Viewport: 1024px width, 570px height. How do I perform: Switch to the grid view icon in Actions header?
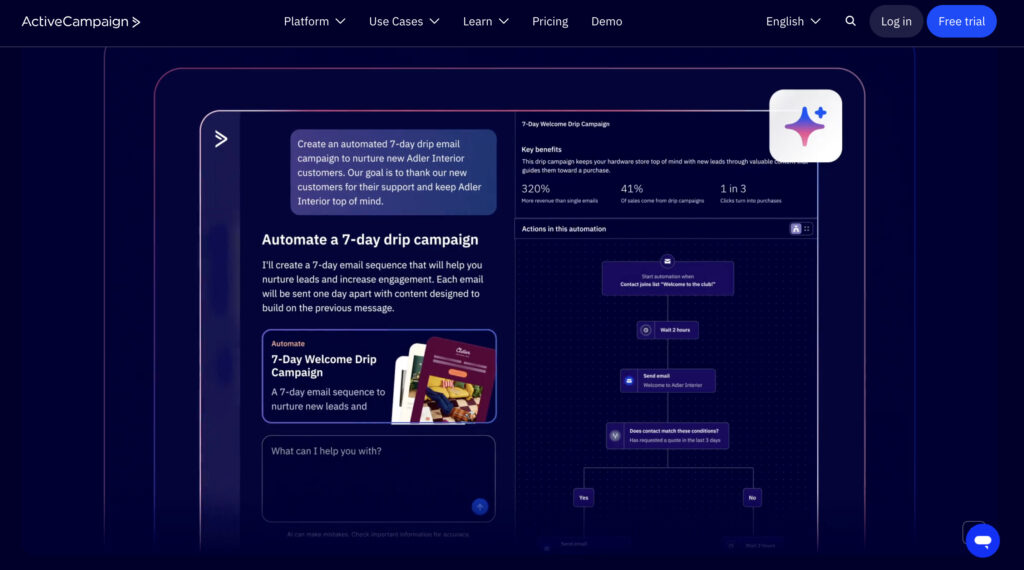807,229
